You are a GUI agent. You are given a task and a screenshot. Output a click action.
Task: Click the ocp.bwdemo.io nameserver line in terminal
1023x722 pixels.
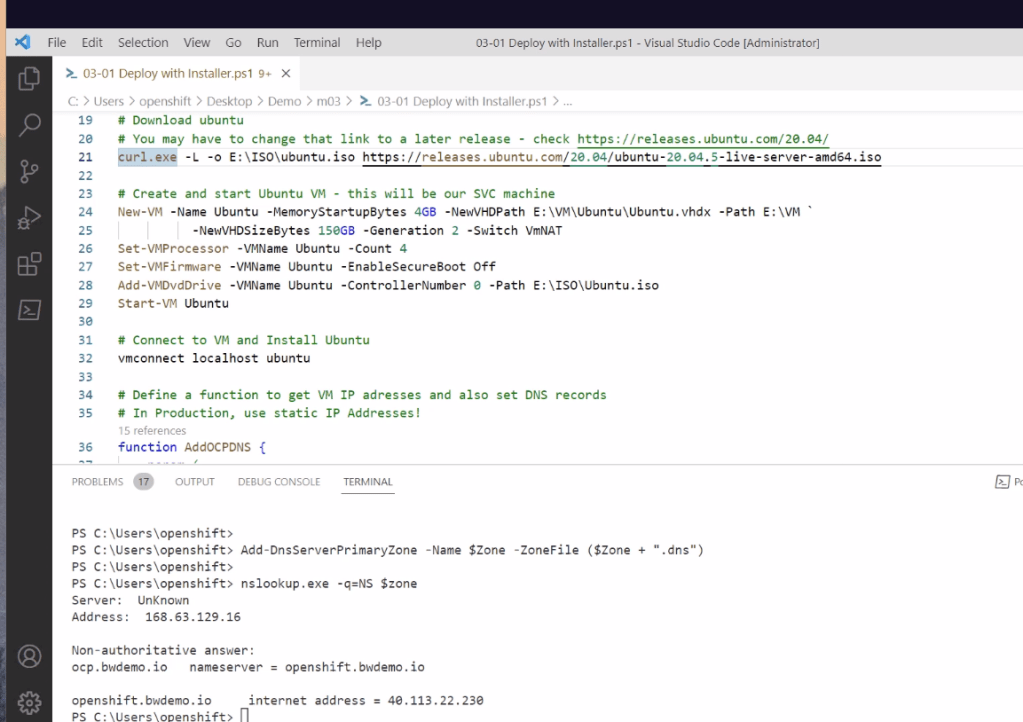tap(248, 667)
